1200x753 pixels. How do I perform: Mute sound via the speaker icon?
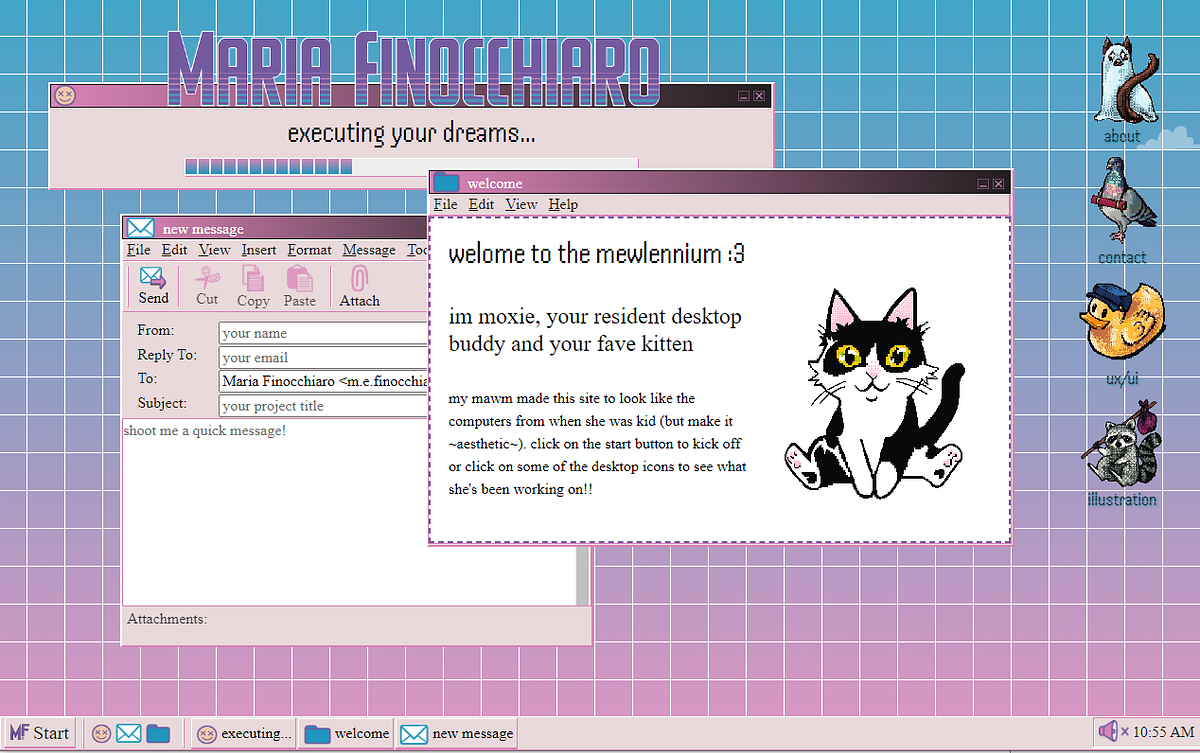tap(1110, 731)
